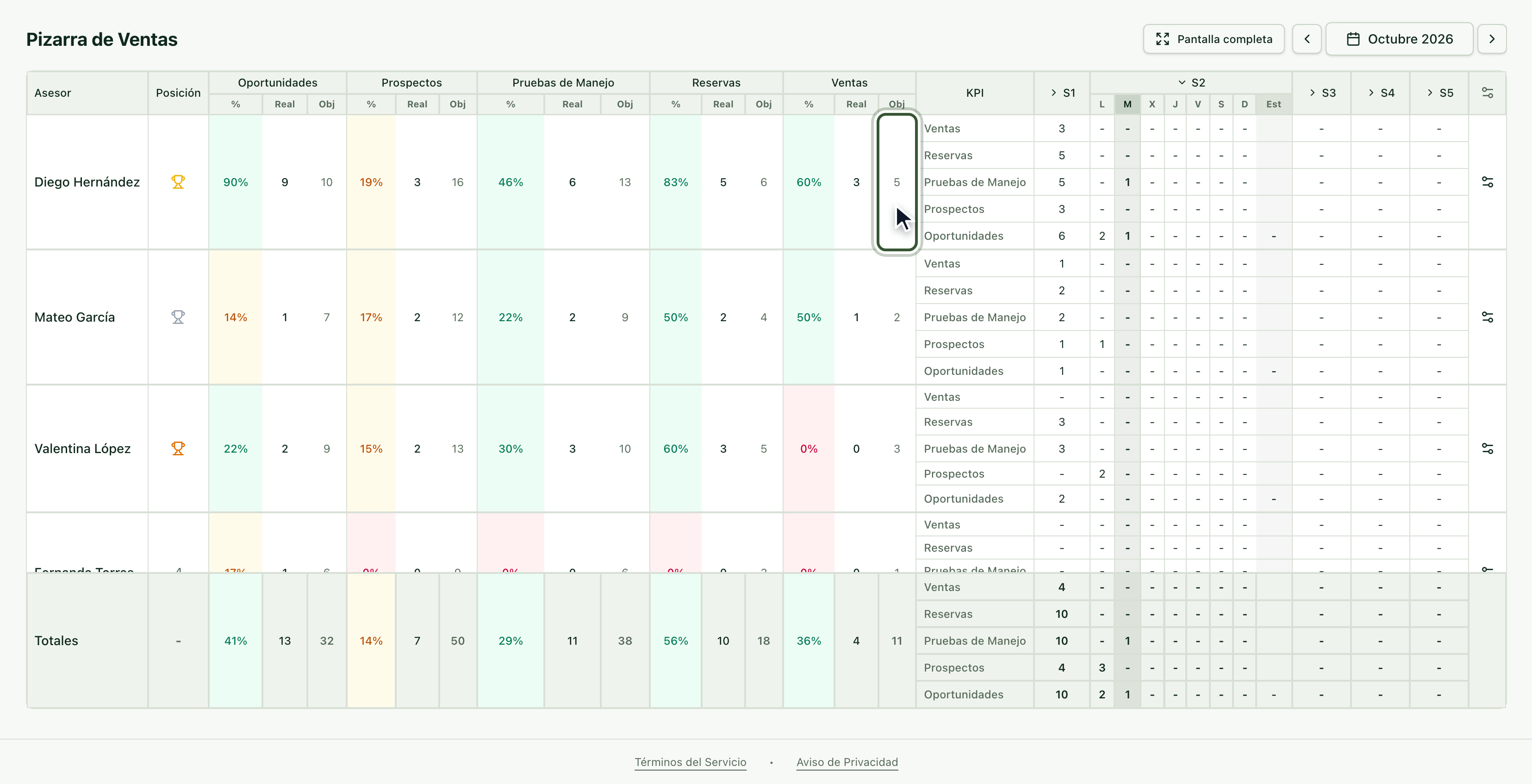Image resolution: width=1532 pixels, height=784 pixels.
Task: Expand week S4 column
Action: (1380, 93)
